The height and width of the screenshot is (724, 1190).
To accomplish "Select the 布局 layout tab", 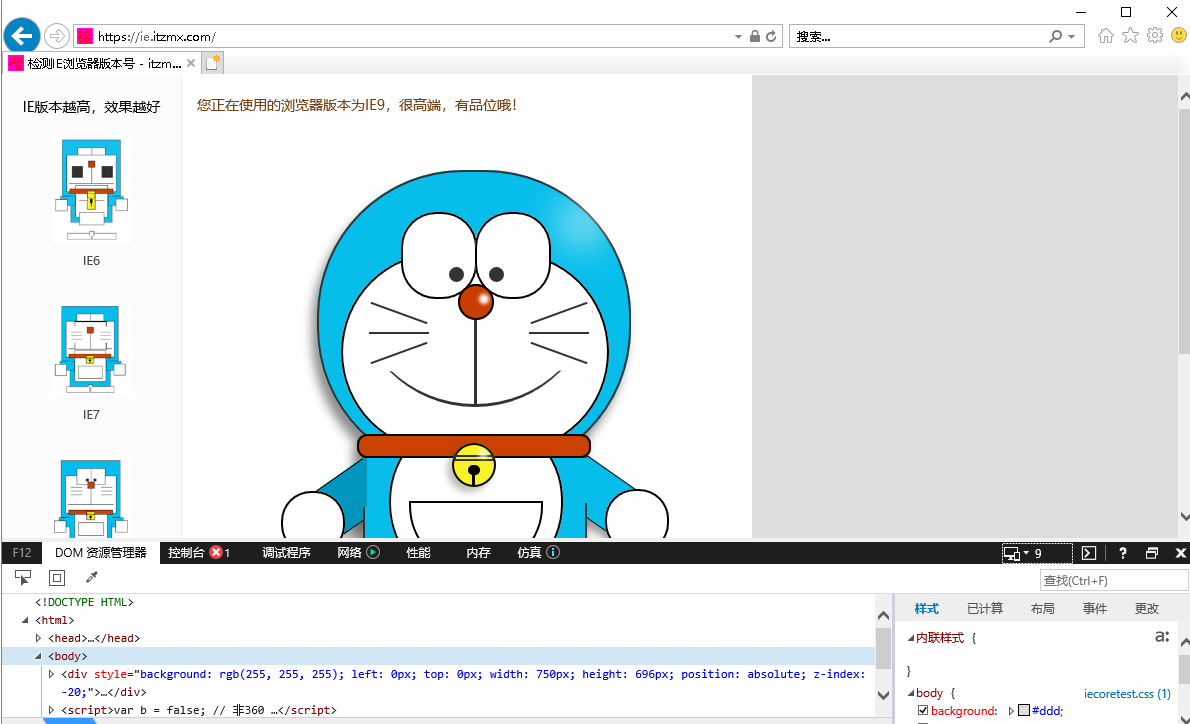I will click(1042, 609).
